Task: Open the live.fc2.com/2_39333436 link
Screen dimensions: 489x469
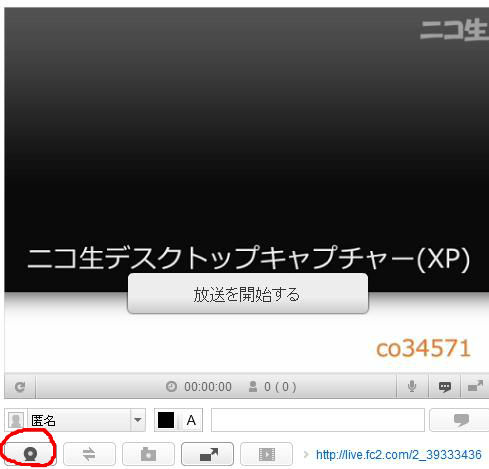Action: pyautogui.click(x=399, y=455)
